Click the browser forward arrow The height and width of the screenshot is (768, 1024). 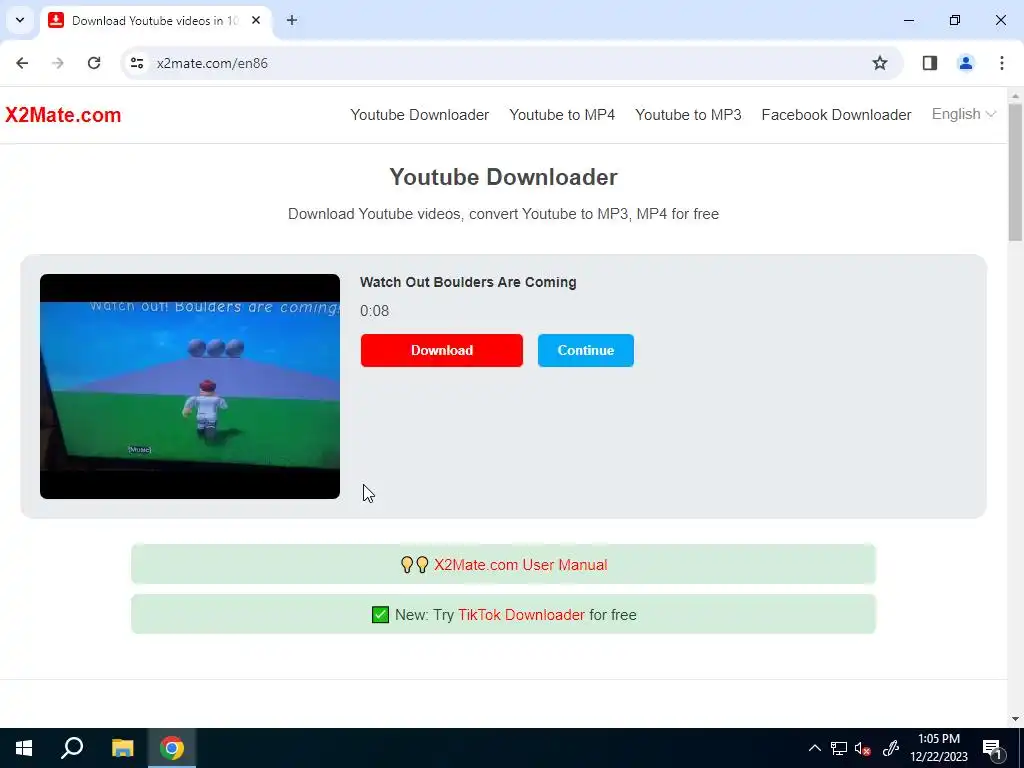tap(58, 63)
